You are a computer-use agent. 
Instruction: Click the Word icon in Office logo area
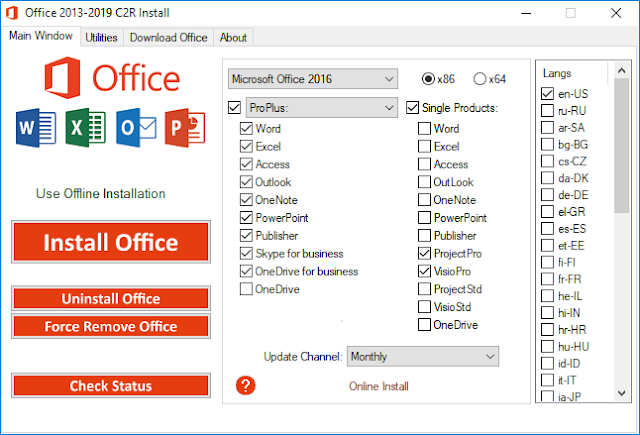(x=31, y=127)
